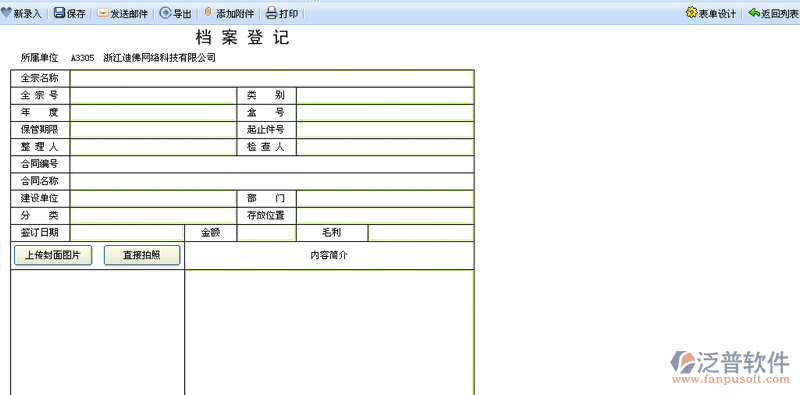Click the 直接拍照 button
This screenshot has width=800, height=395.
tap(142, 255)
